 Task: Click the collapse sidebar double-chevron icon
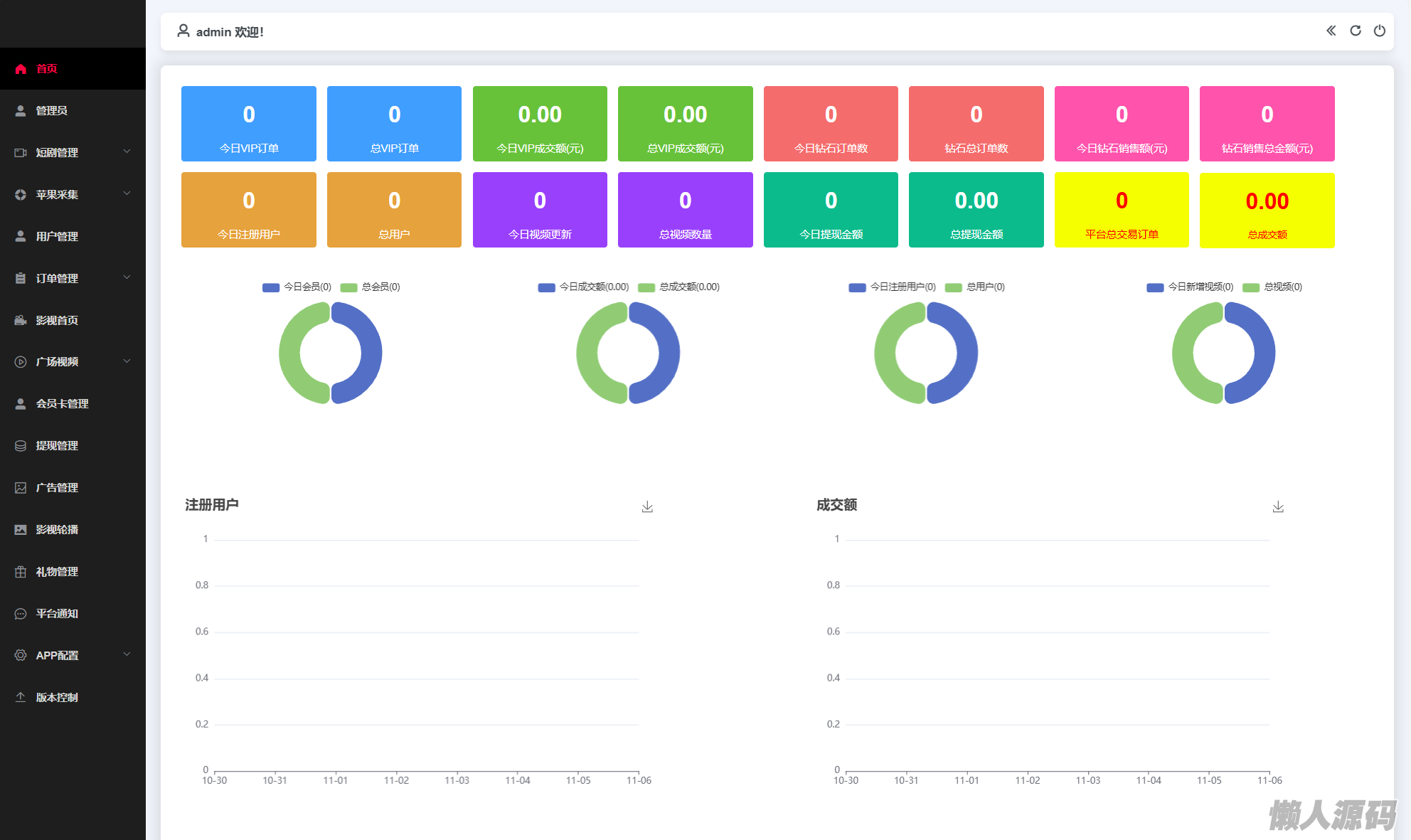(x=1331, y=31)
